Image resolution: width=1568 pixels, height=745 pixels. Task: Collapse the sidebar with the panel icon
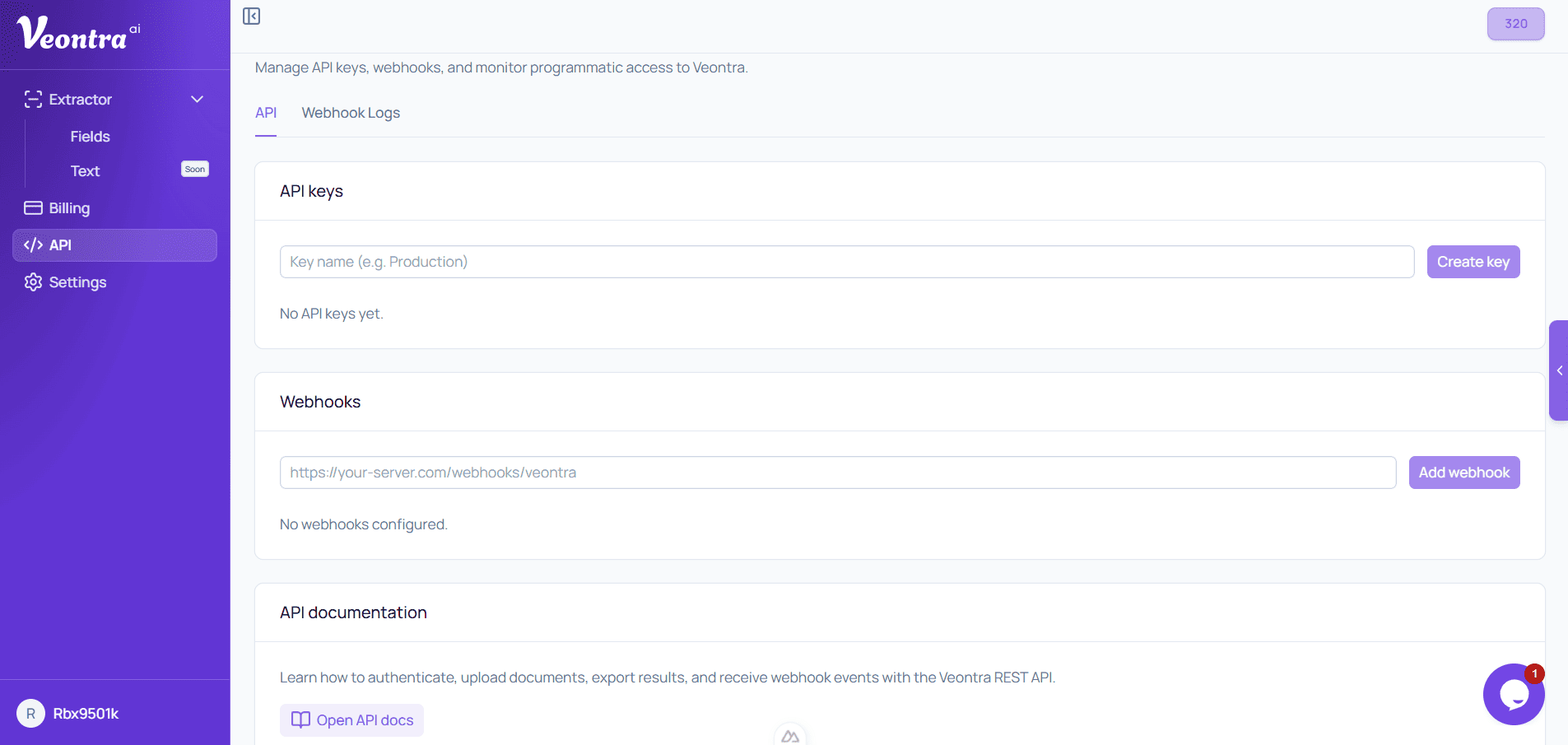252,16
